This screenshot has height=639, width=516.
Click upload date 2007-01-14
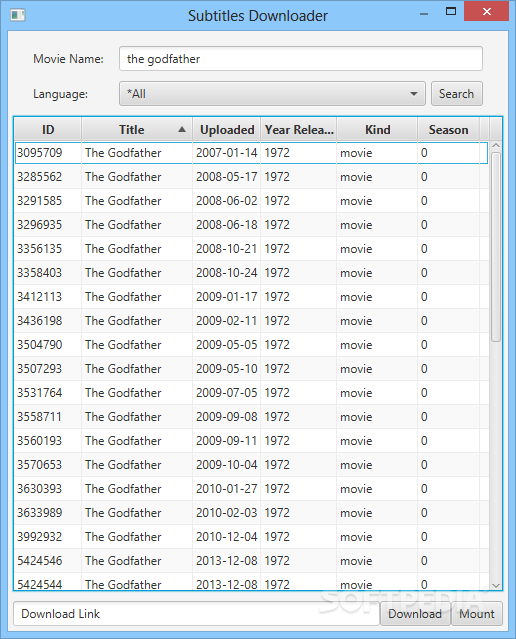click(x=227, y=153)
